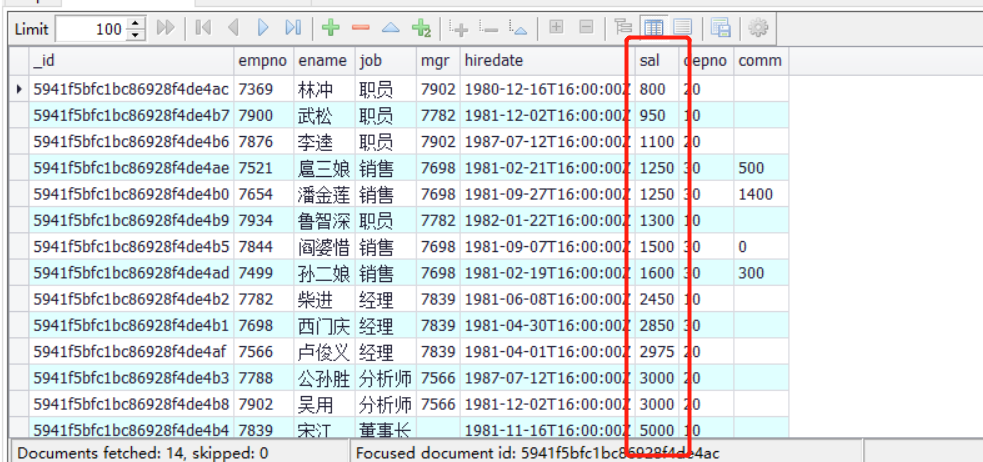Delete document using the red minus icon
This screenshot has width=983, height=462.
[360, 28]
